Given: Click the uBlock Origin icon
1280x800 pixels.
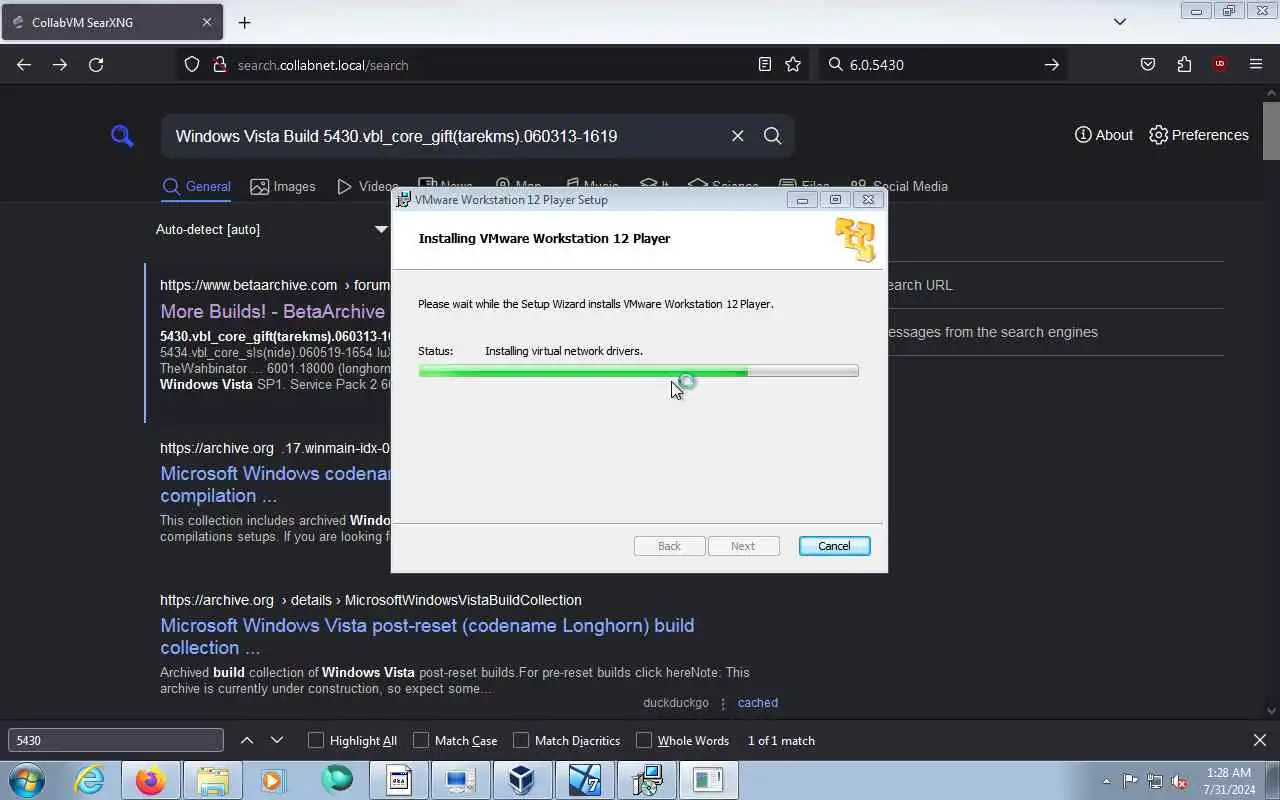Looking at the screenshot, I should [1220, 65].
